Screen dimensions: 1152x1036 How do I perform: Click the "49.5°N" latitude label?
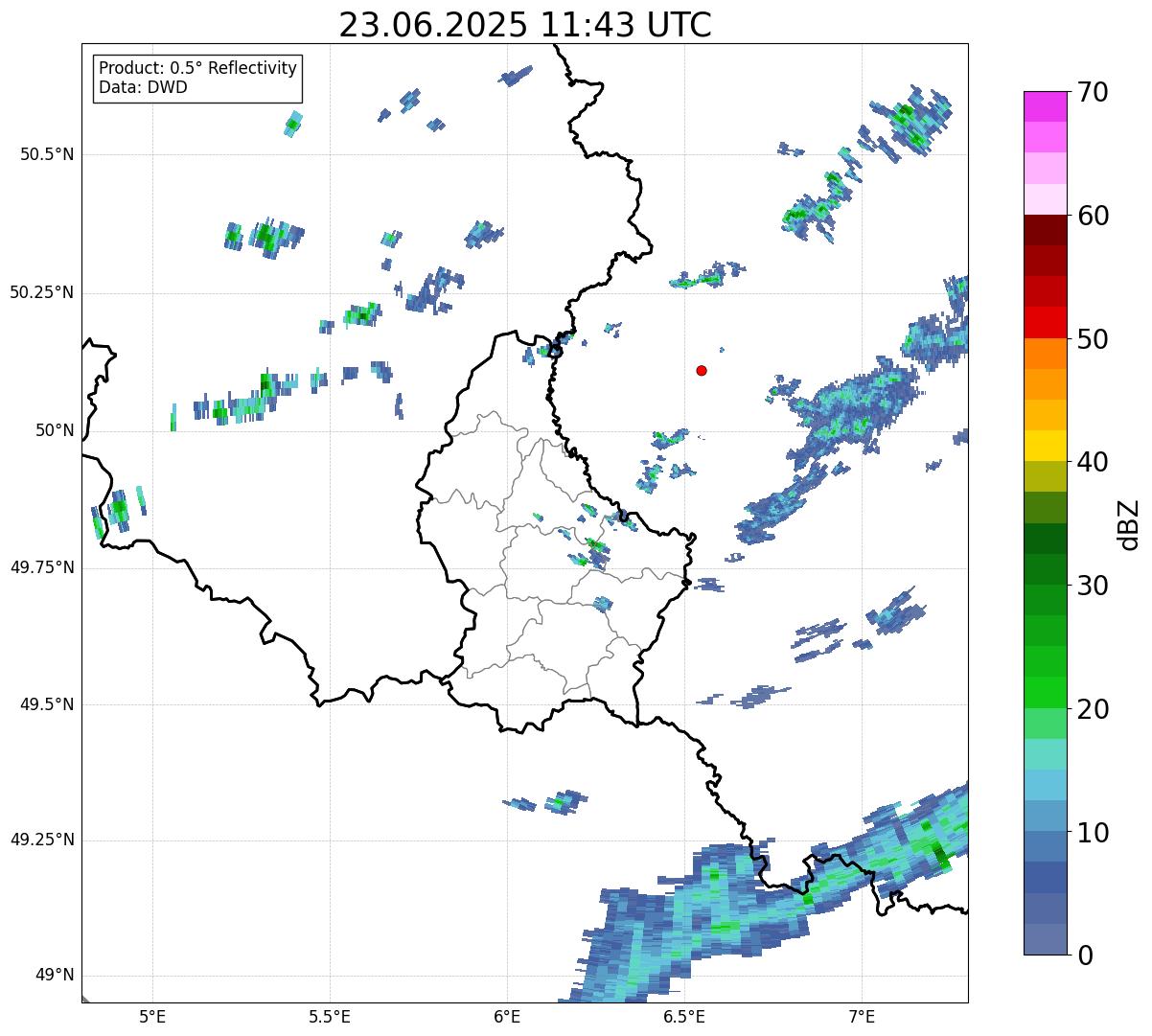tap(46, 704)
